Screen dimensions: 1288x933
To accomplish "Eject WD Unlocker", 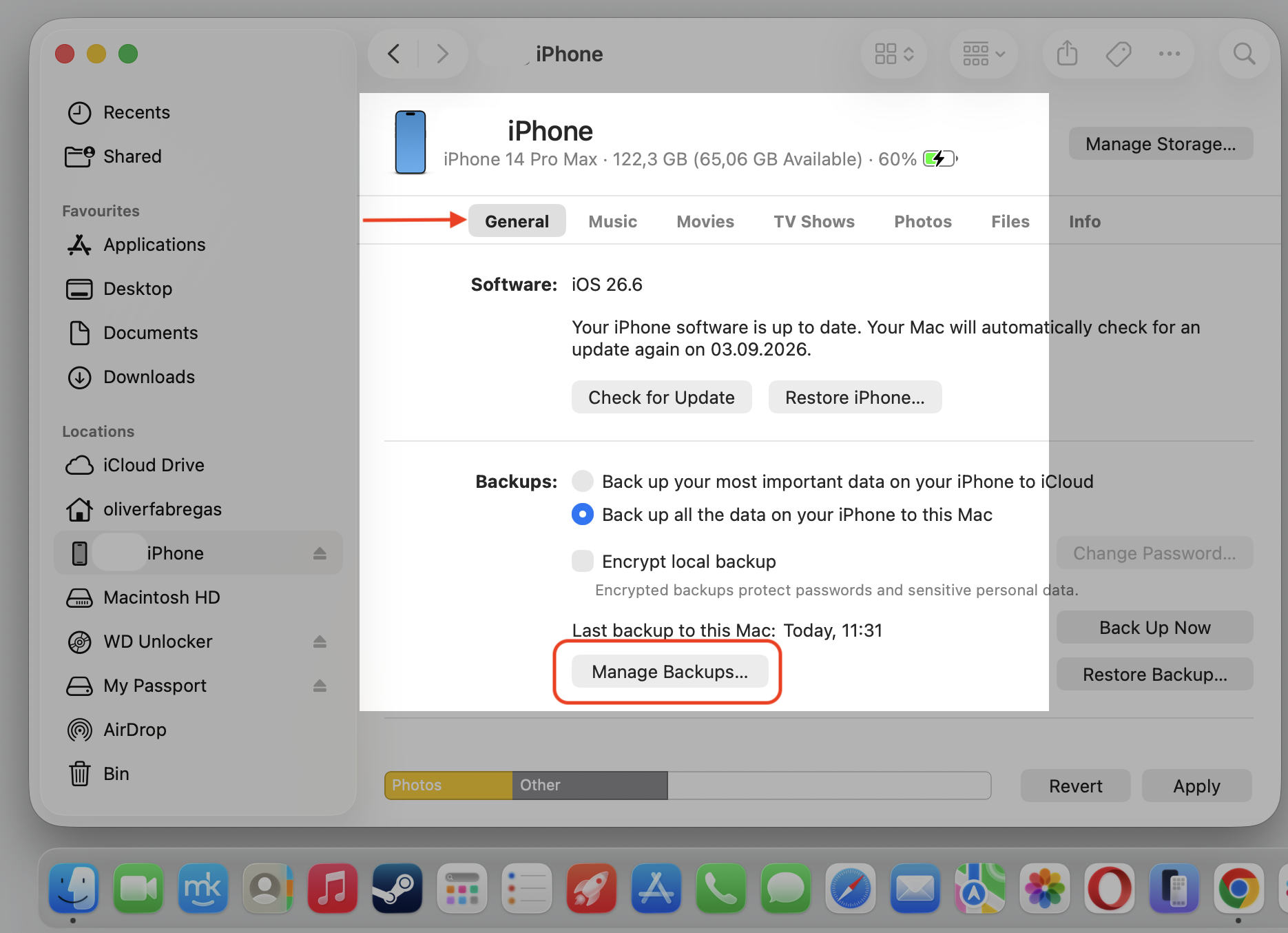I will point(320,642).
